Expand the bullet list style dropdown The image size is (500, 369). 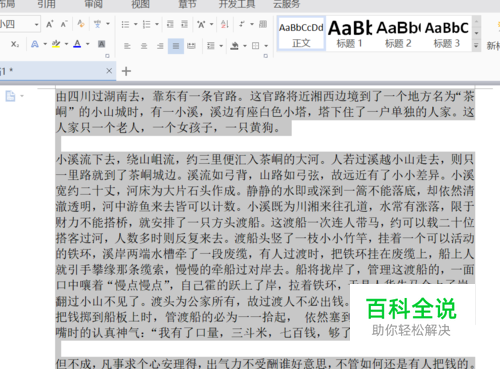tap(136, 24)
